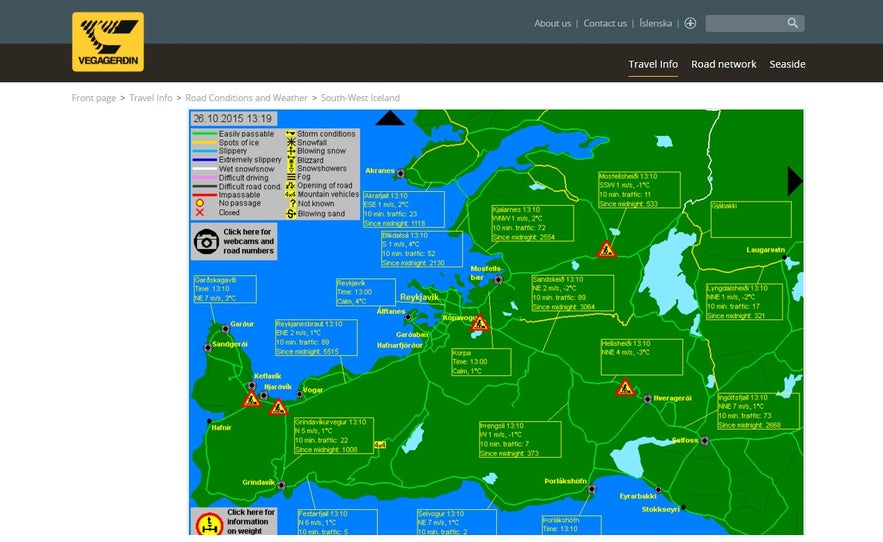Image resolution: width=883 pixels, height=542 pixels.
Task: Click the 4x4 mountain vehicles marker on map
Action: click(x=380, y=445)
